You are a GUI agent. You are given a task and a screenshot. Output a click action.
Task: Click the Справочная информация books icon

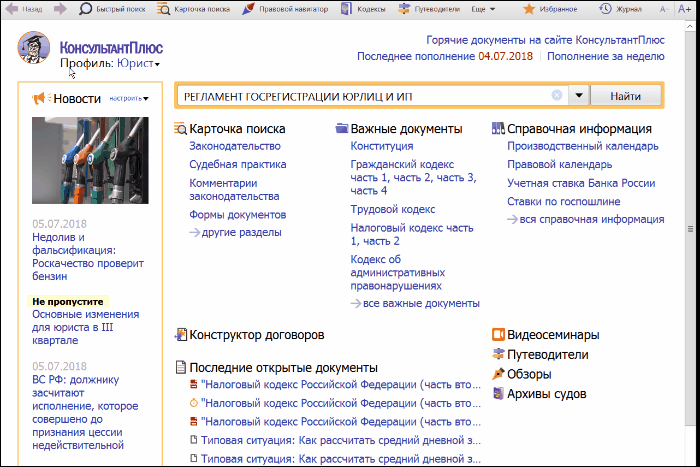498,129
